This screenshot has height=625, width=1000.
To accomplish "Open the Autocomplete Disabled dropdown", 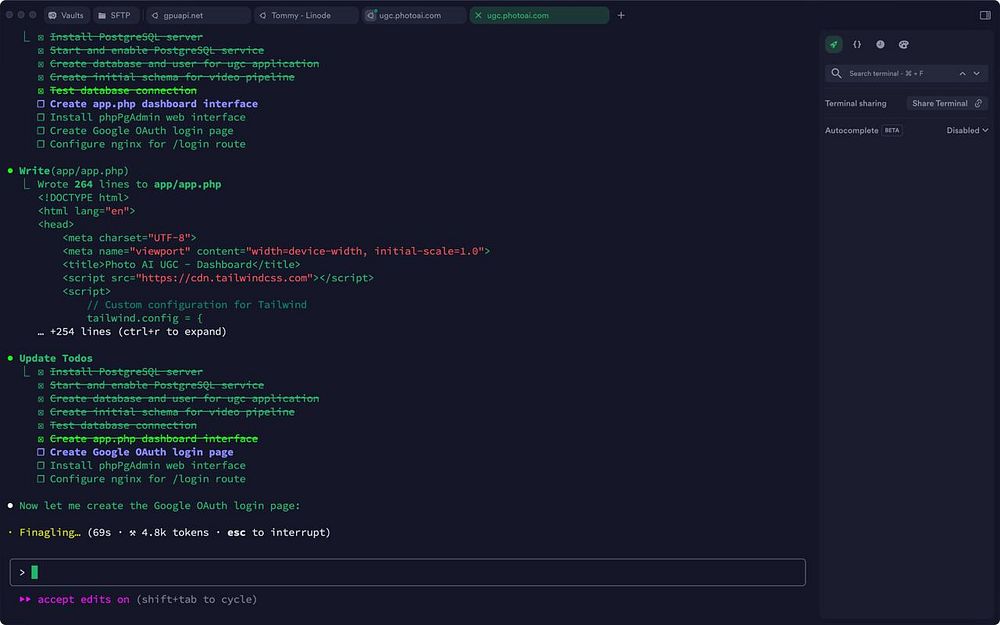I will 967,130.
